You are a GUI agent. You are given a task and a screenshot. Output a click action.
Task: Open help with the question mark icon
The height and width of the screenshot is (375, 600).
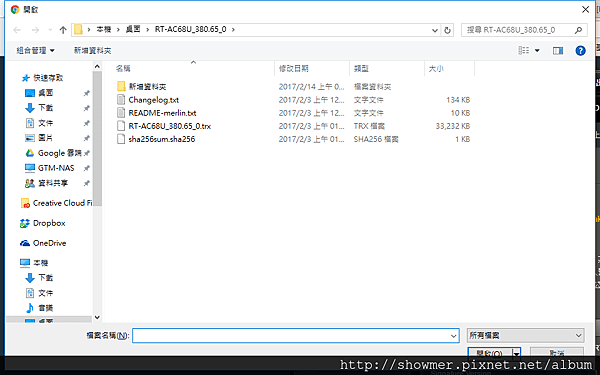[580, 51]
